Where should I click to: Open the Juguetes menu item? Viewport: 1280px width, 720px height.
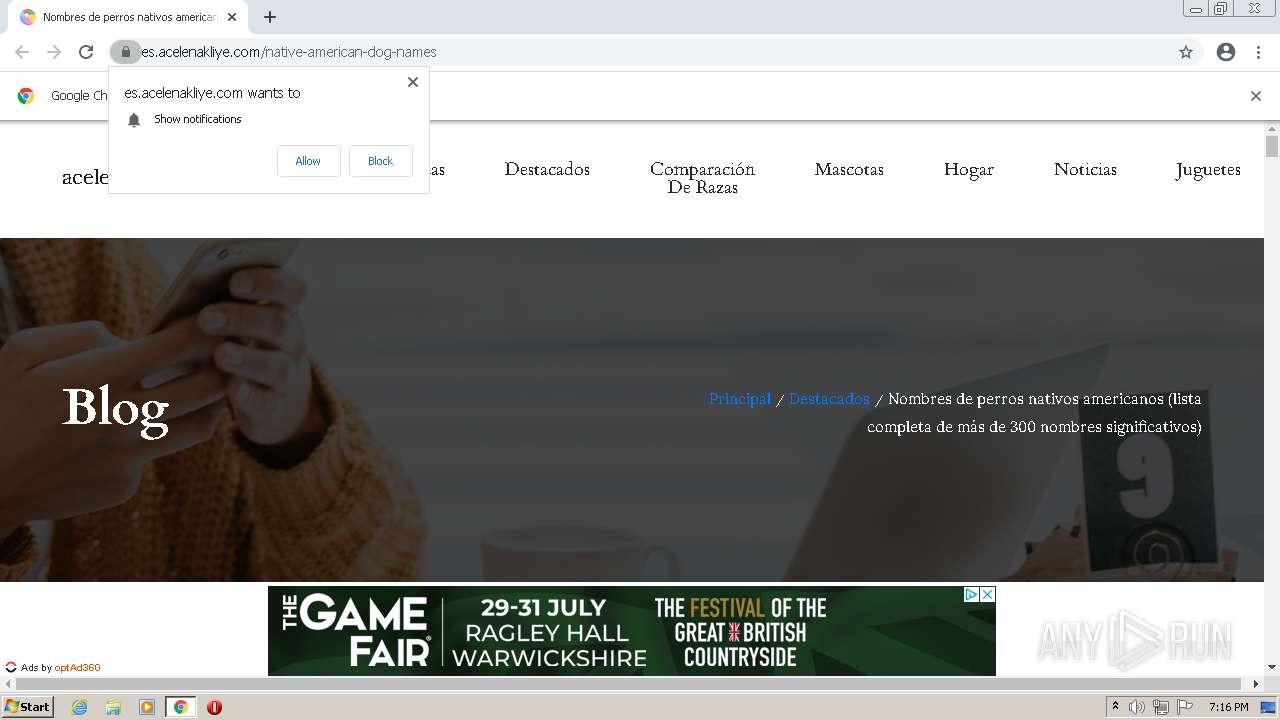point(1208,170)
